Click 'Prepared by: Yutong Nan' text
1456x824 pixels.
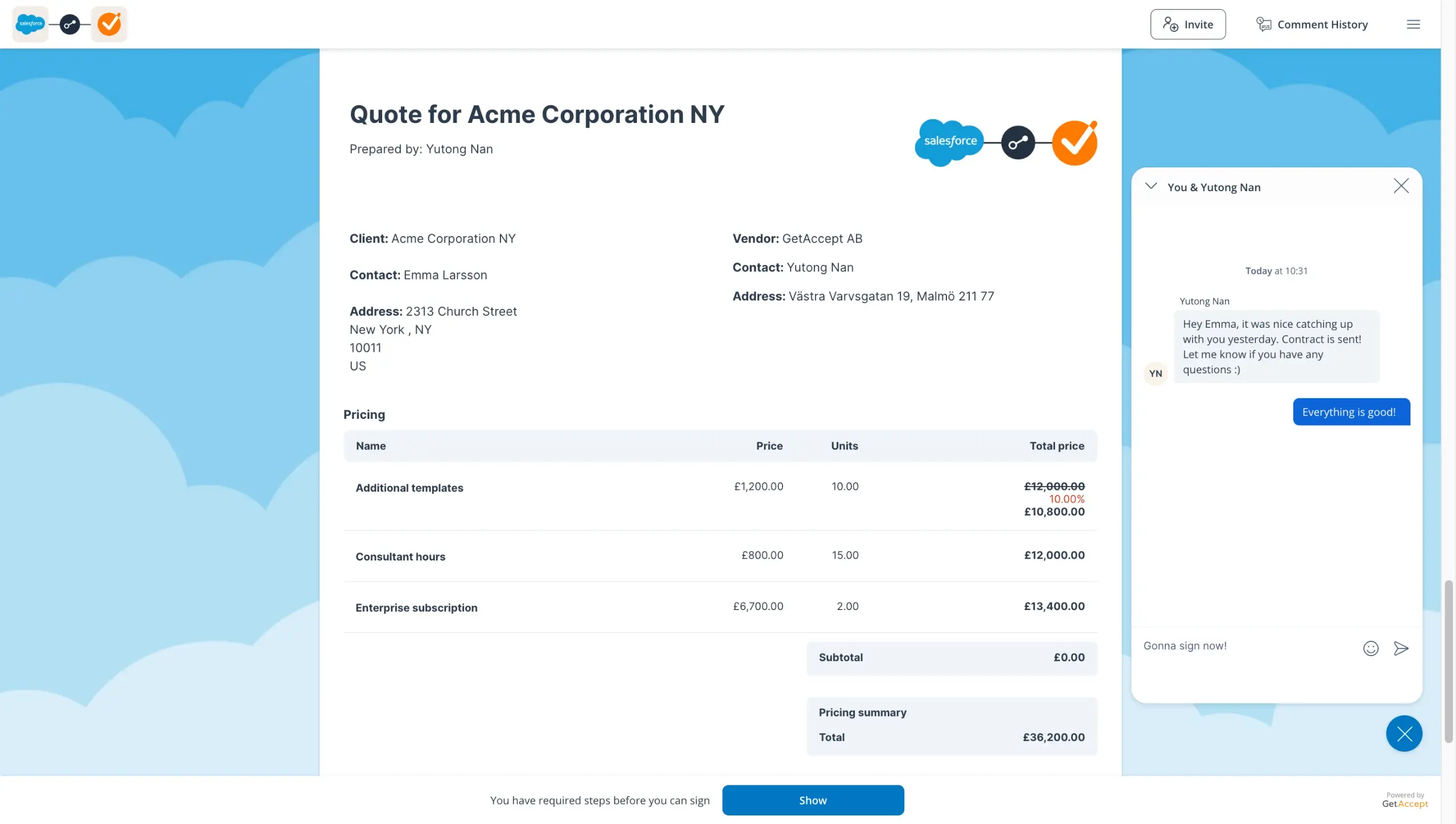(421, 149)
